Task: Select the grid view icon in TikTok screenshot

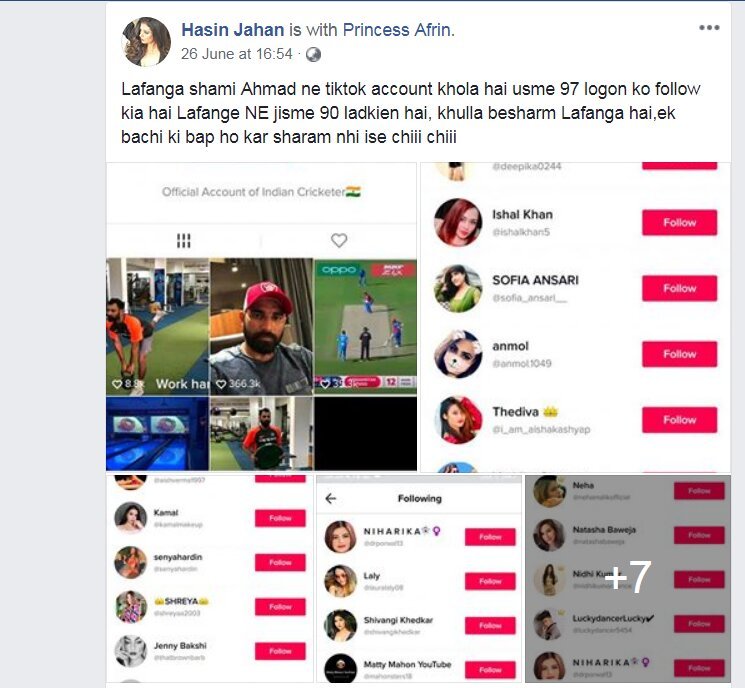Action: click(x=183, y=240)
